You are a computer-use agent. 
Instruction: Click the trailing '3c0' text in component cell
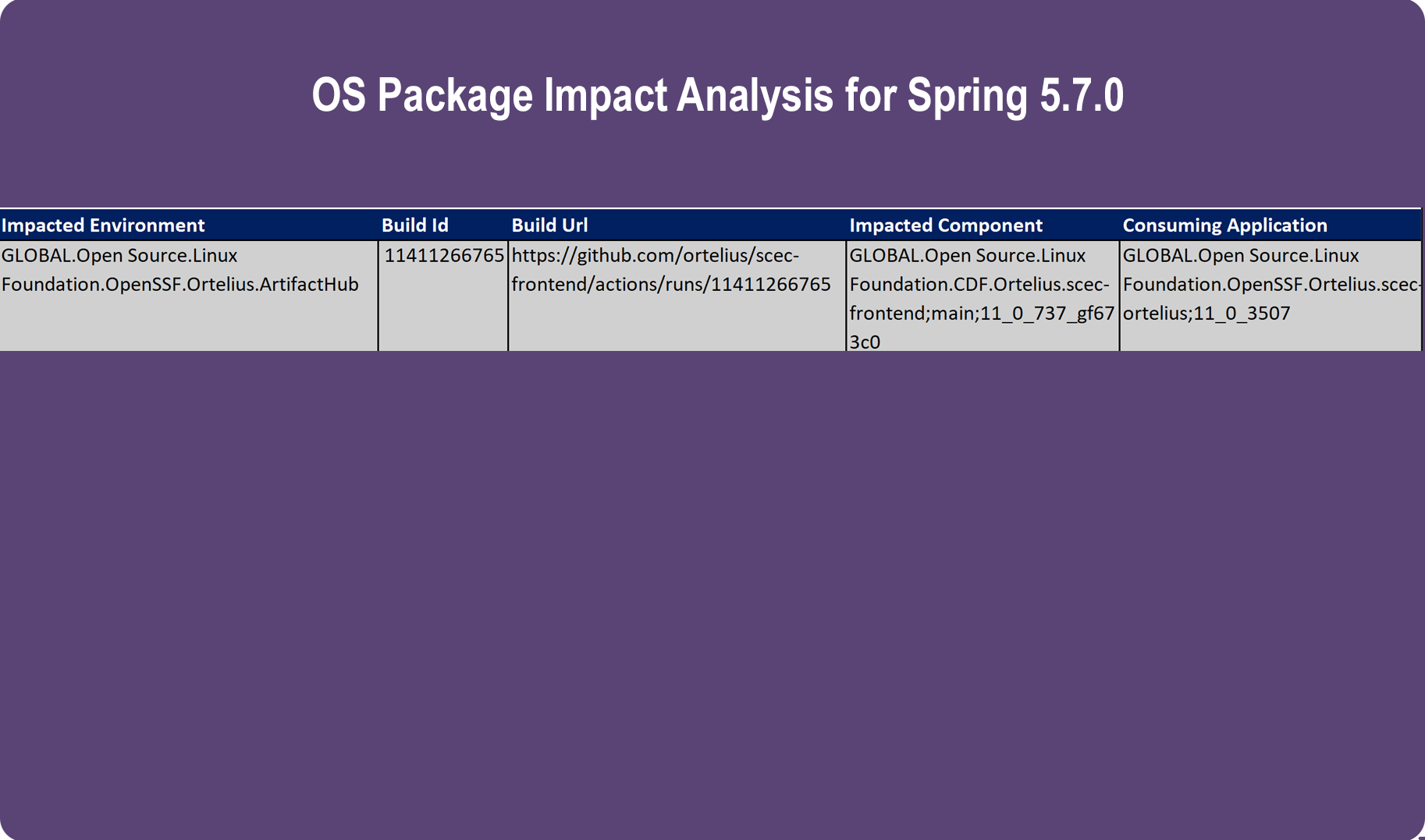865,342
